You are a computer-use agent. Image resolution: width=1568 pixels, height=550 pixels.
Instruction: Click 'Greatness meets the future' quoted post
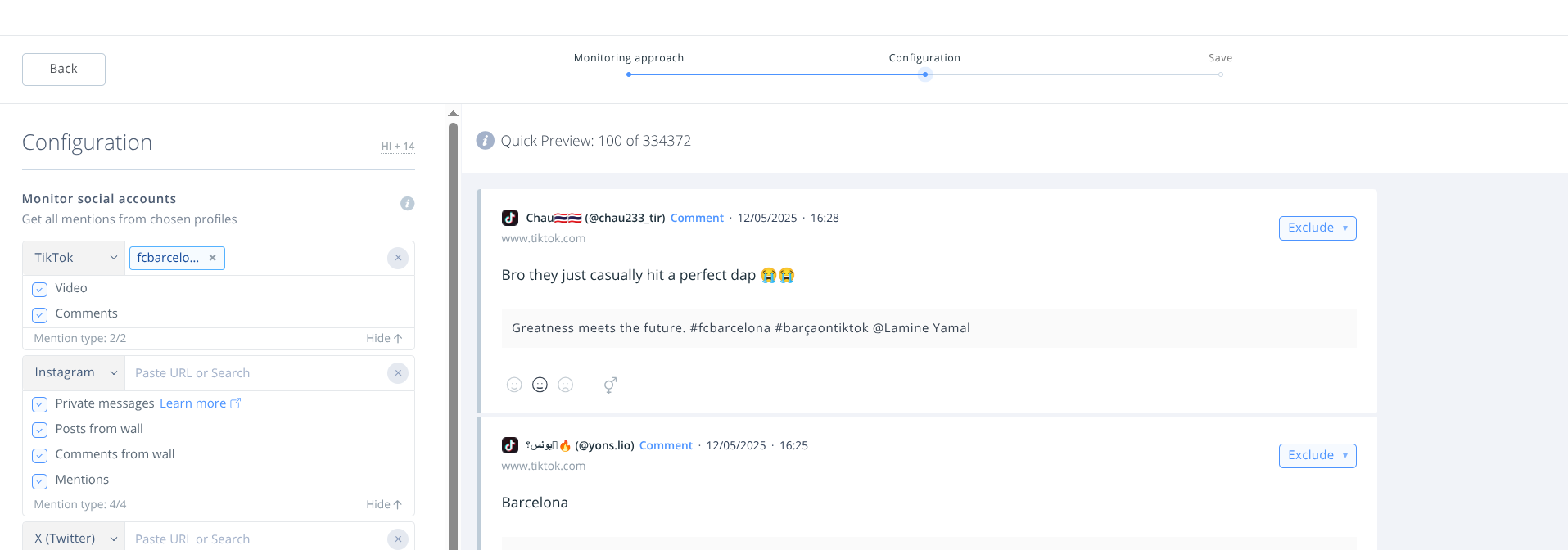coord(929,328)
